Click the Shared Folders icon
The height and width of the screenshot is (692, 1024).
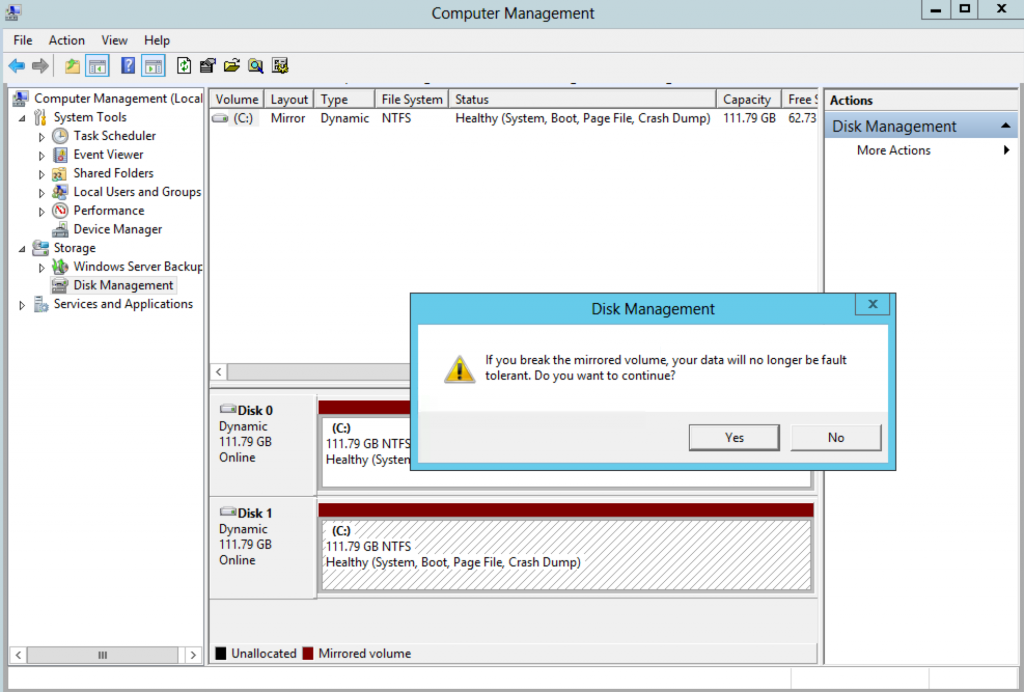pyautogui.click(x=60, y=174)
